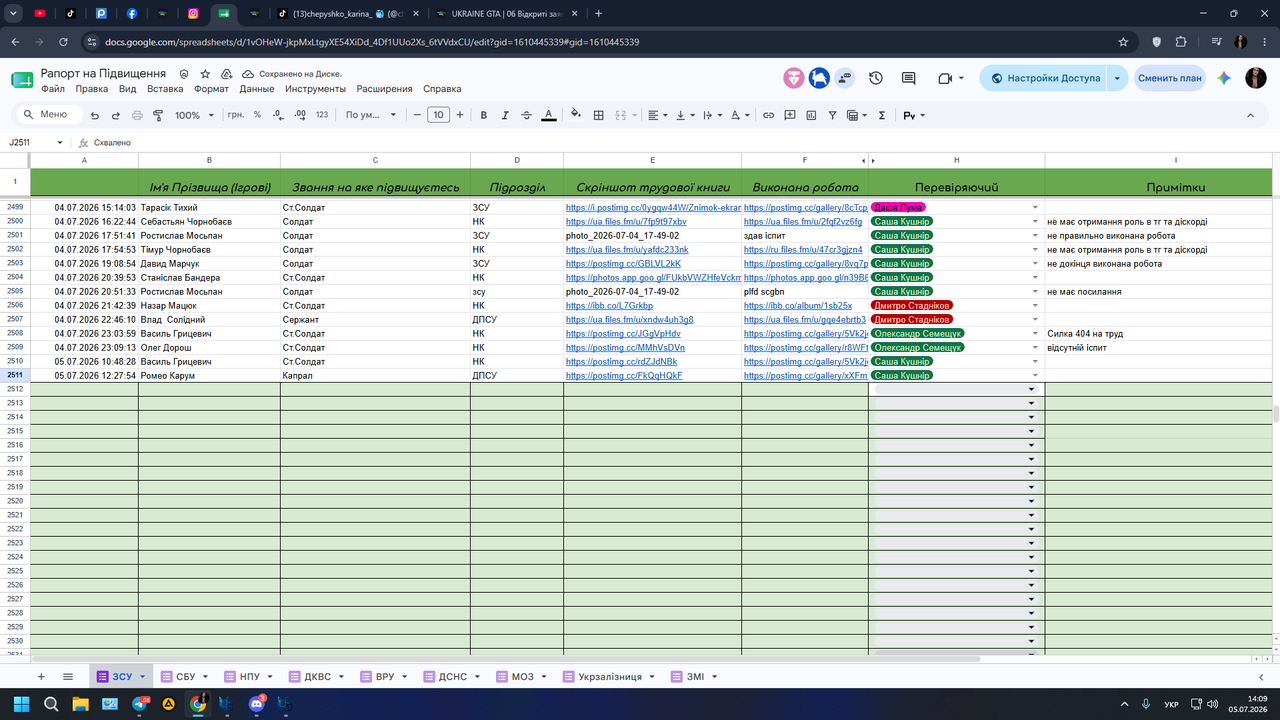Viewport: 1280px width, 720px height.
Task: Expand the arrow beside Настройки Доступа
Action: pyautogui.click(x=1117, y=78)
